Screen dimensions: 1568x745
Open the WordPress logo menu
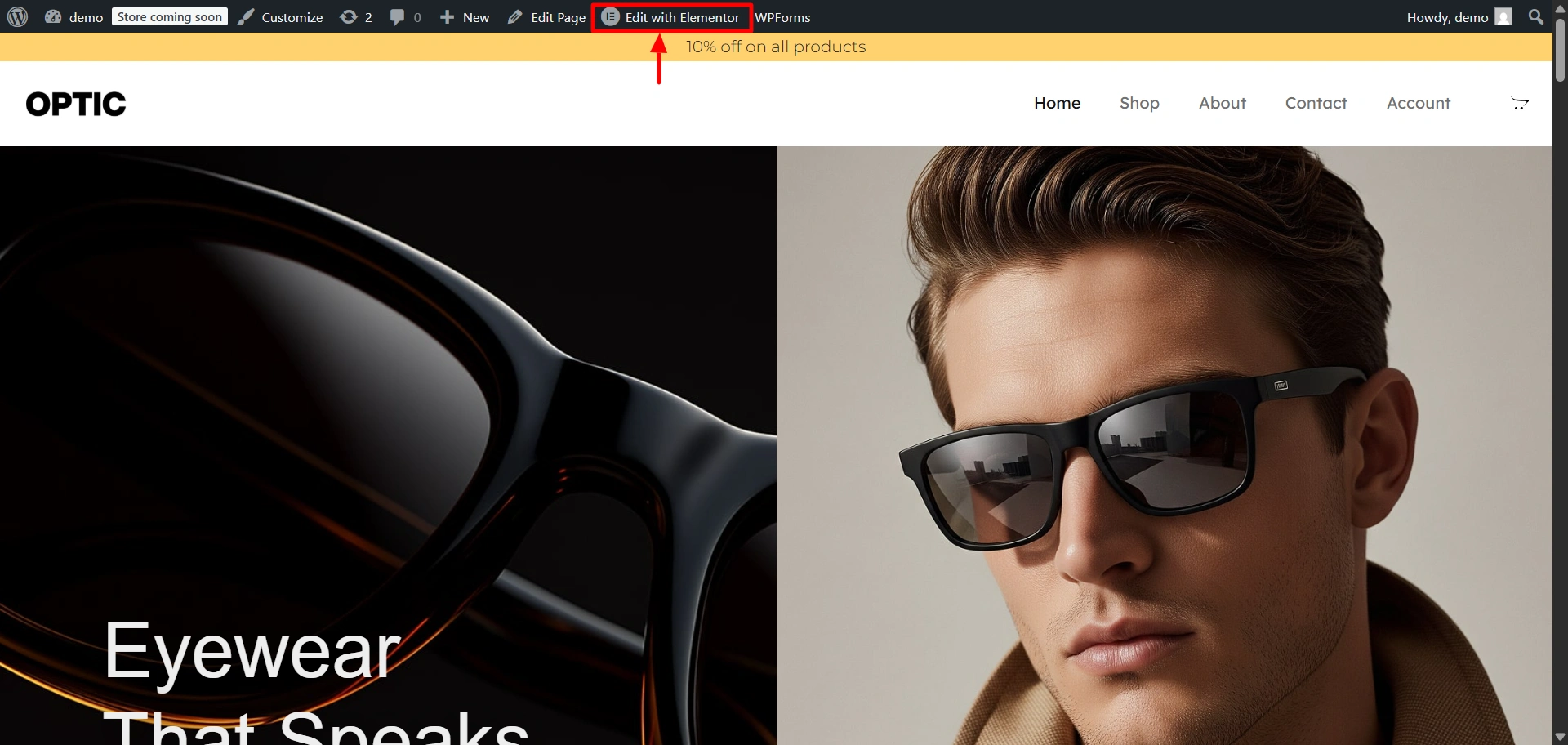point(18,16)
